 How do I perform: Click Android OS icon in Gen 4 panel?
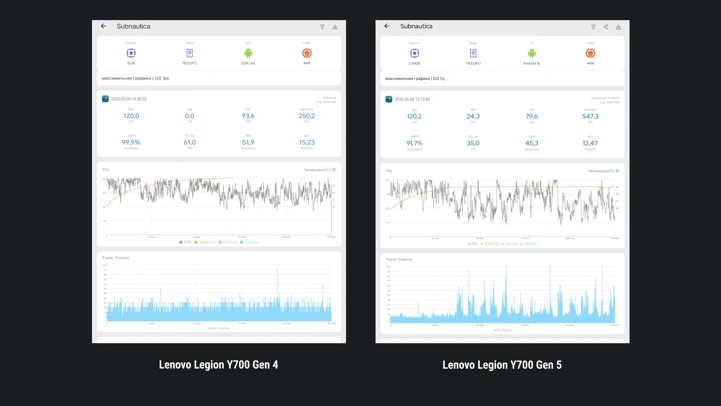point(248,53)
